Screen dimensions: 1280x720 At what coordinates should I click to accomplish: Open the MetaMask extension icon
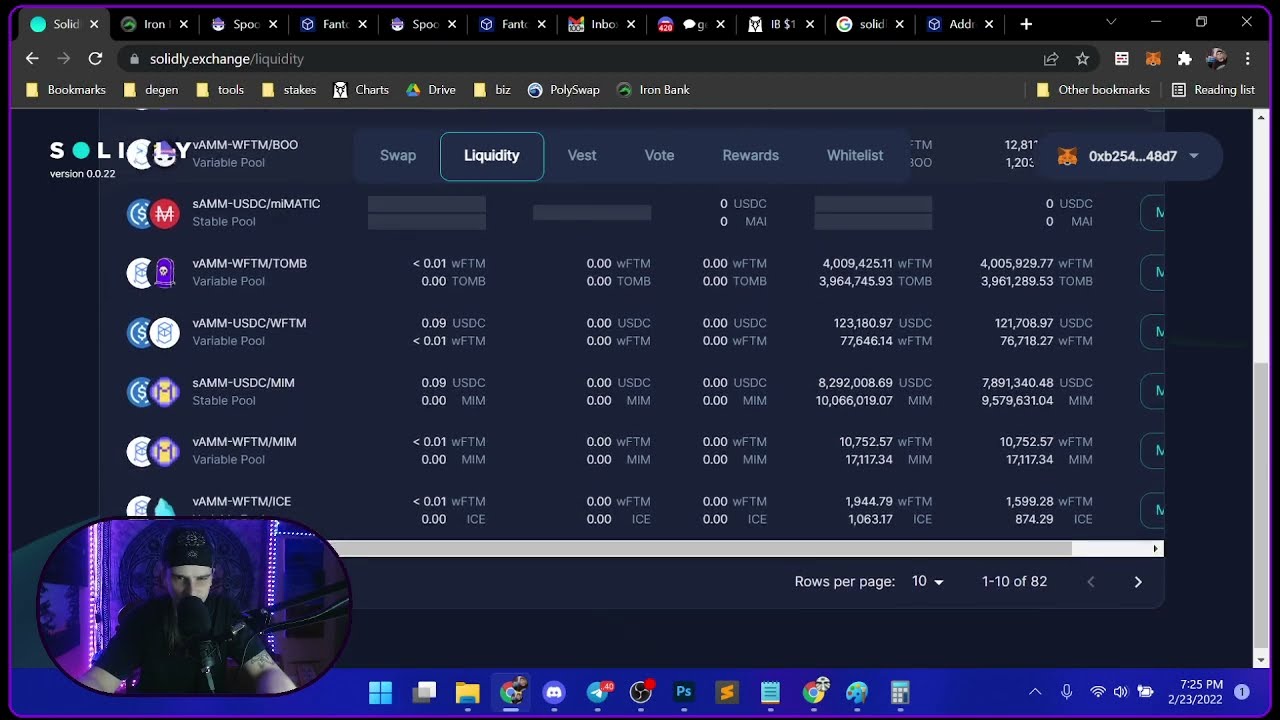point(1153,59)
